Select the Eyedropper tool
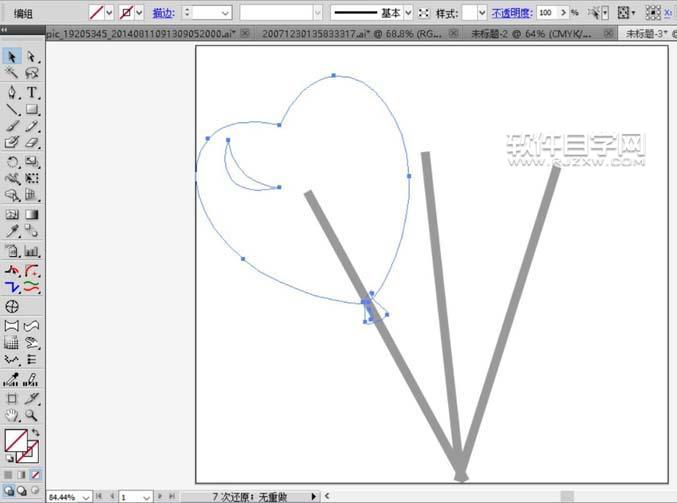The image size is (677, 503). coord(12,231)
